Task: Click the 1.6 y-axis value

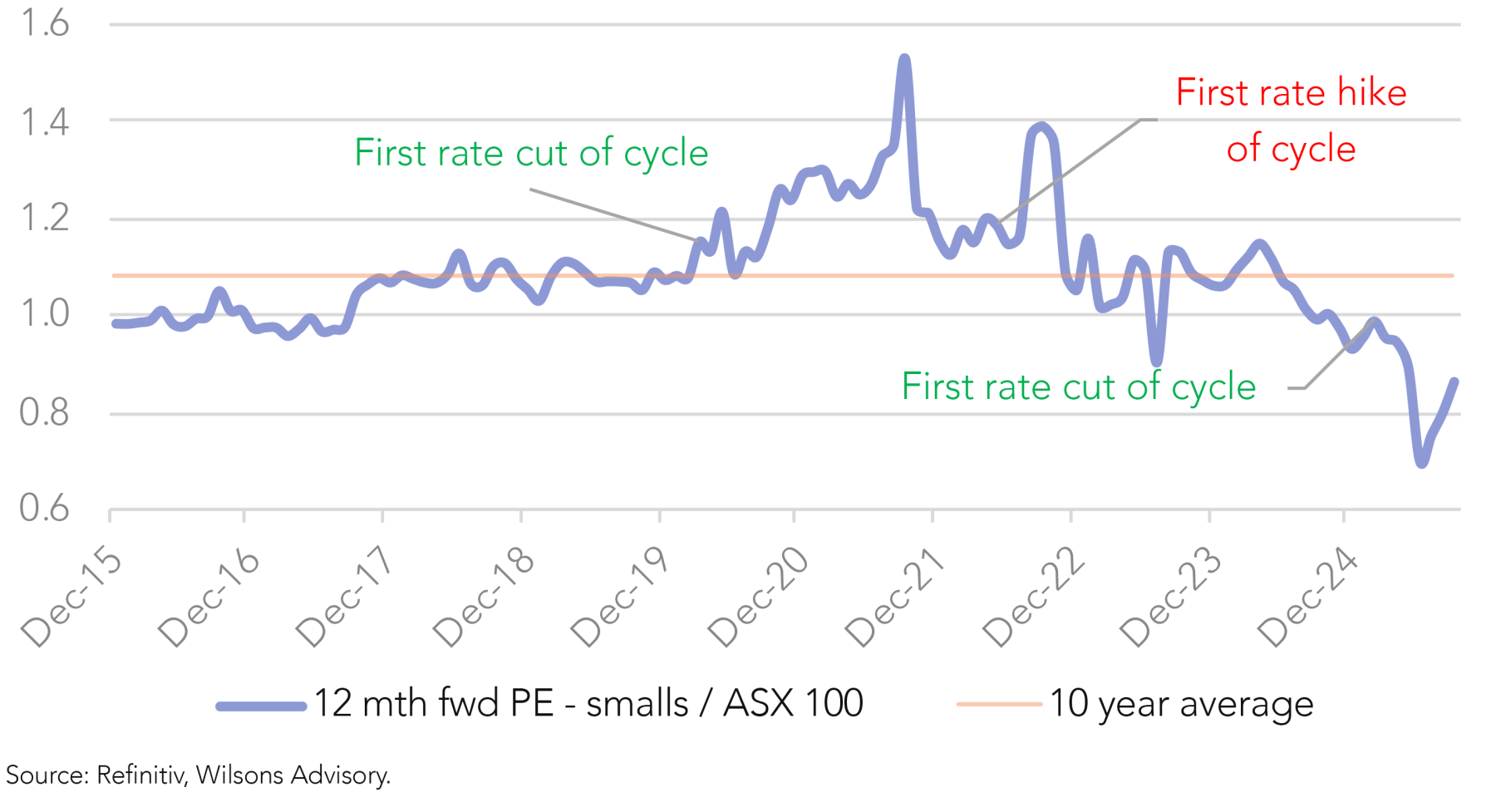Action: (x=45, y=24)
